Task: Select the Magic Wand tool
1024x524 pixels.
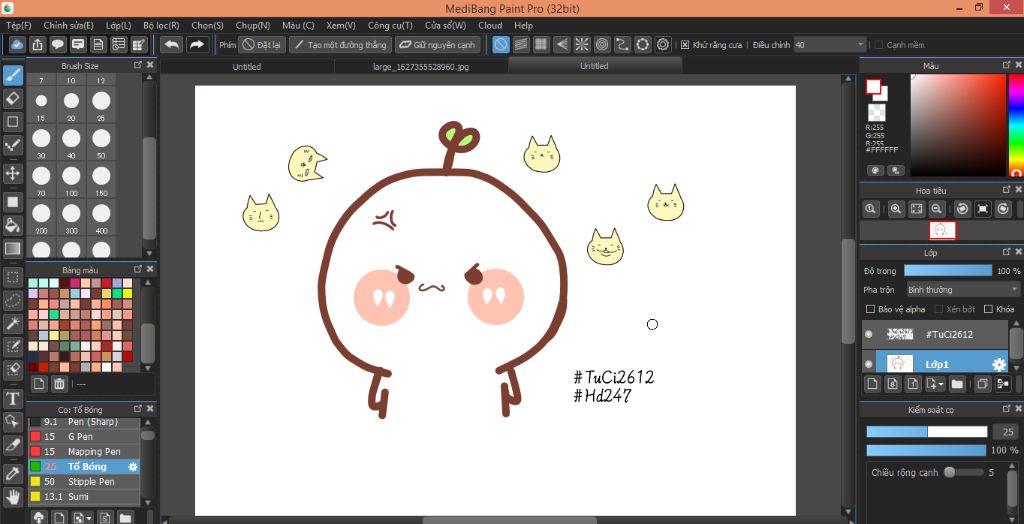Action: [13, 323]
